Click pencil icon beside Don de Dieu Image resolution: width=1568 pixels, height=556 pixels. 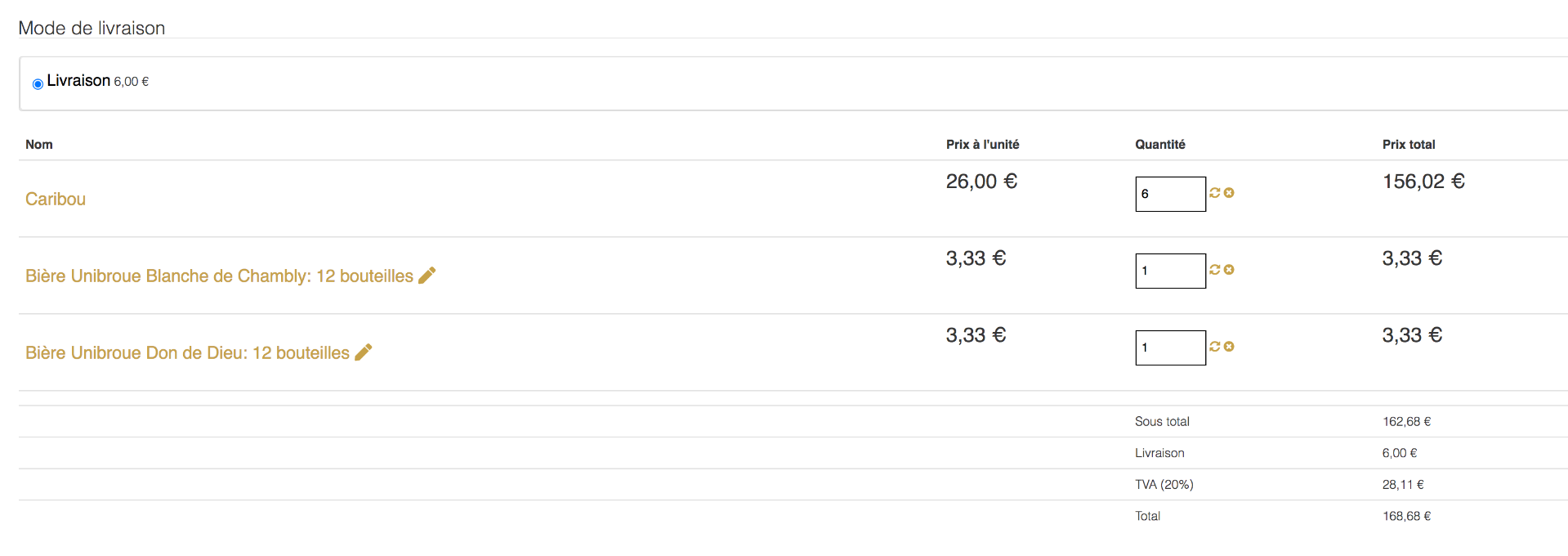(x=363, y=352)
